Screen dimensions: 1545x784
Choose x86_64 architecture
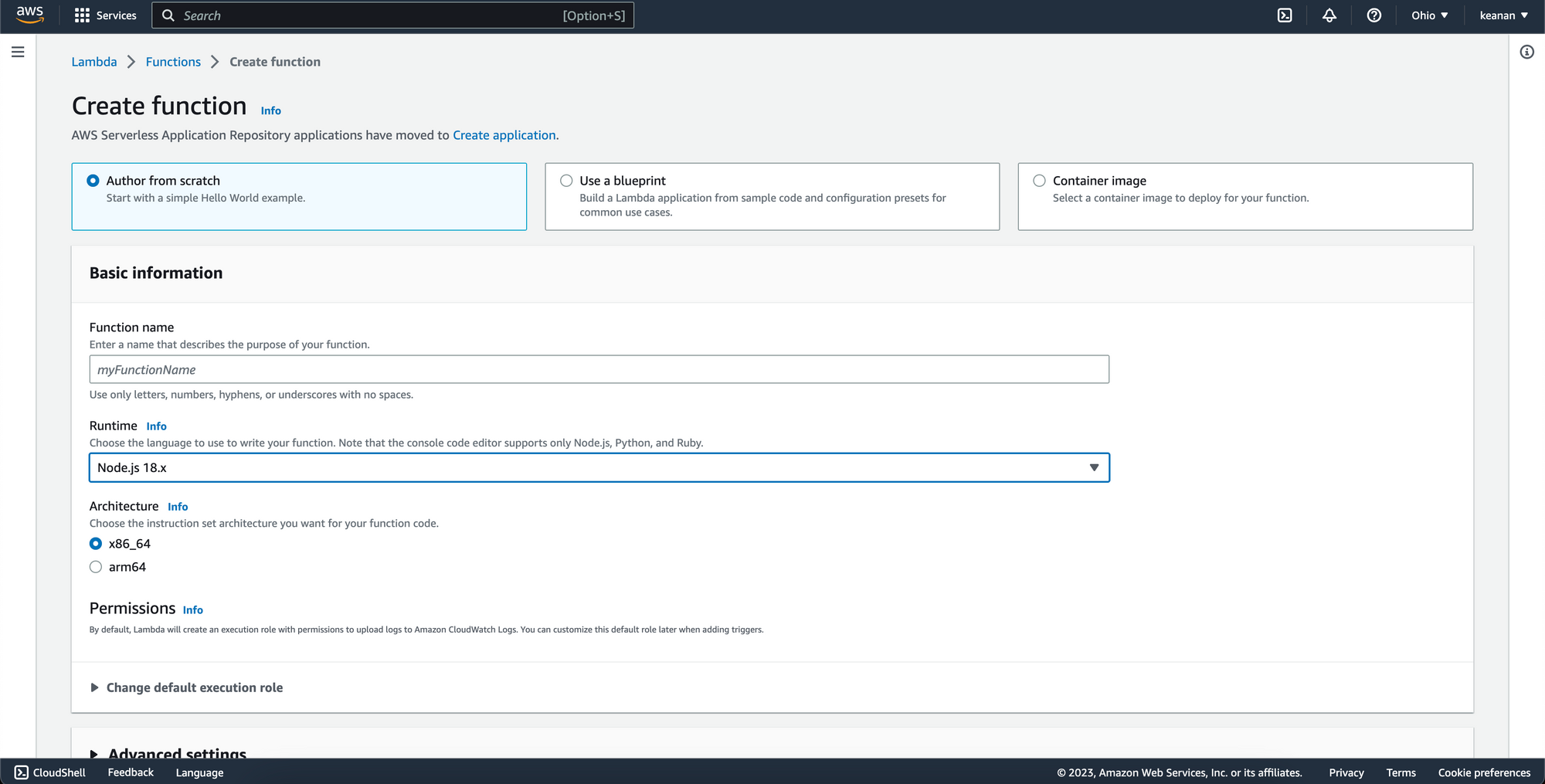click(x=96, y=544)
